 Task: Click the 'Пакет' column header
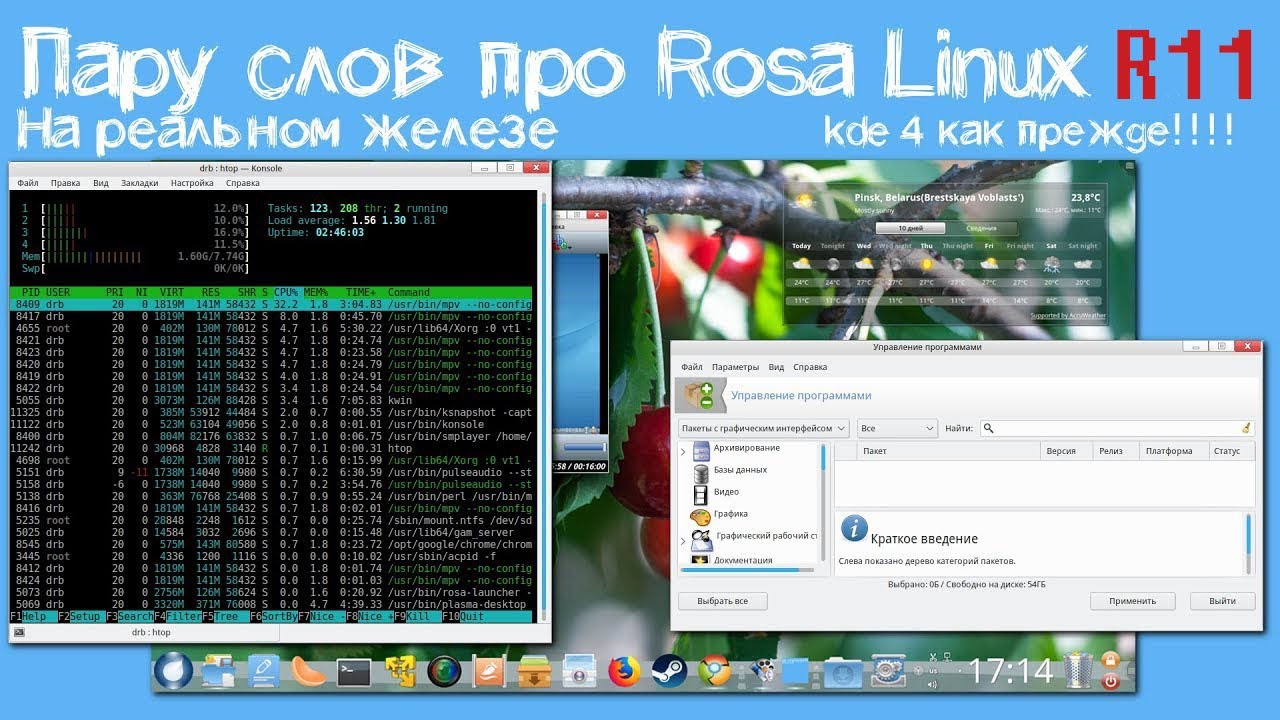[948, 451]
